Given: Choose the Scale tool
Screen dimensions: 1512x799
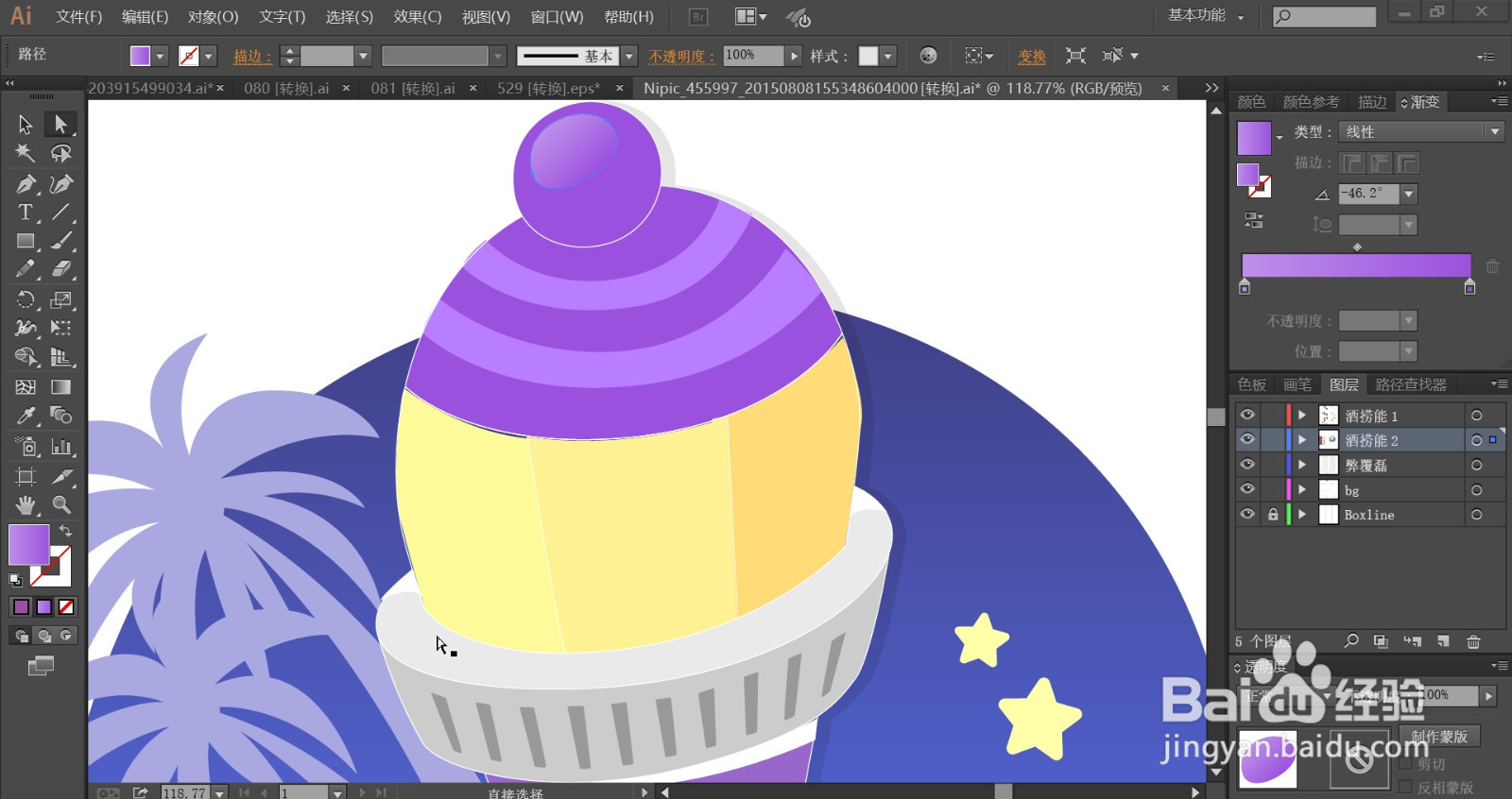Looking at the screenshot, I should [60, 299].
